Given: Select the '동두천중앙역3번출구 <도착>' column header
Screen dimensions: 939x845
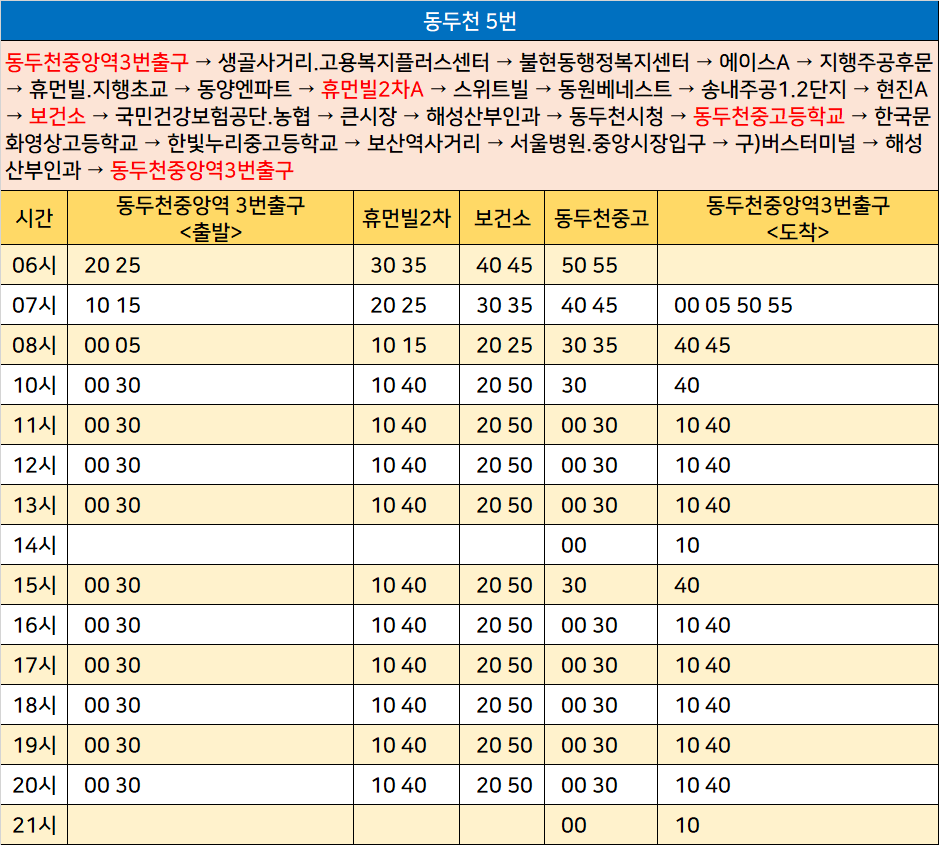Looking at the screenshot, I should tap(798, 217).
